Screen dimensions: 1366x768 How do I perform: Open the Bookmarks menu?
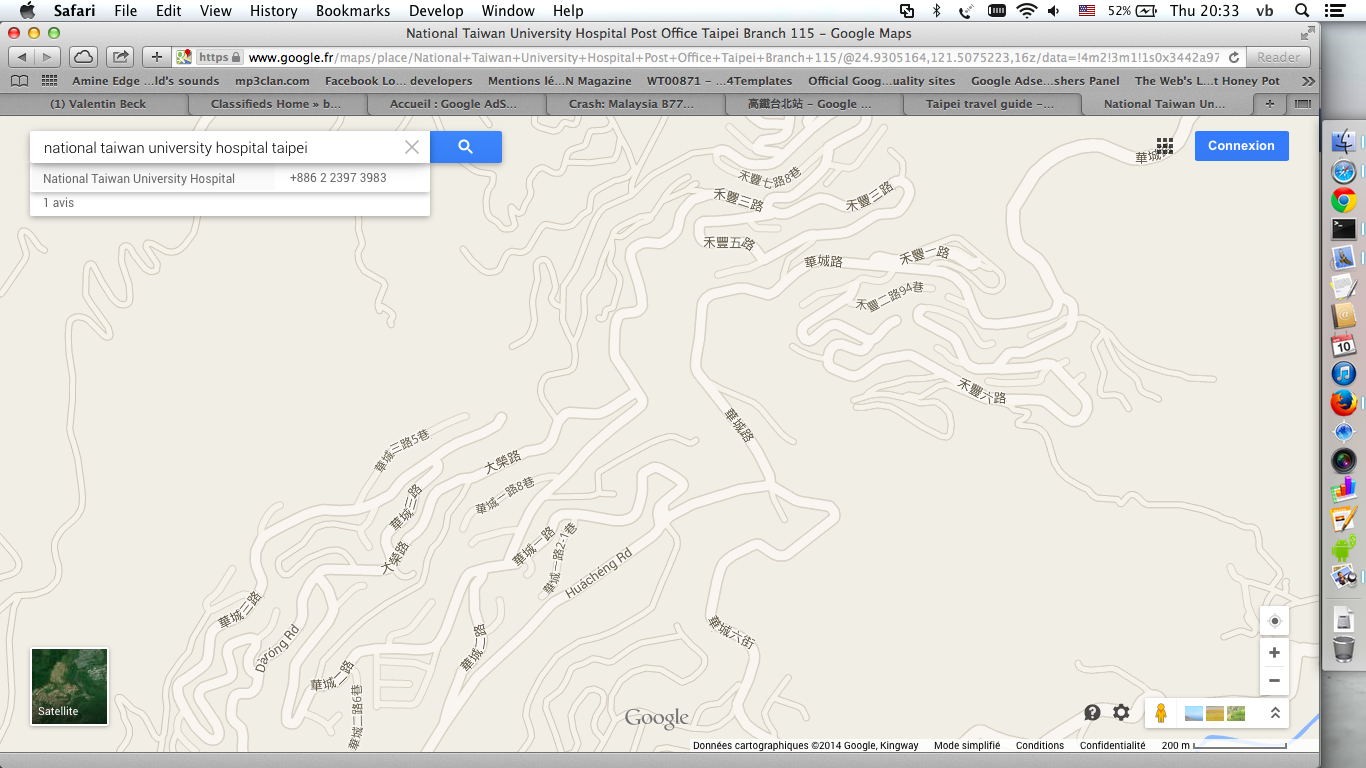(x=352, y=11)
